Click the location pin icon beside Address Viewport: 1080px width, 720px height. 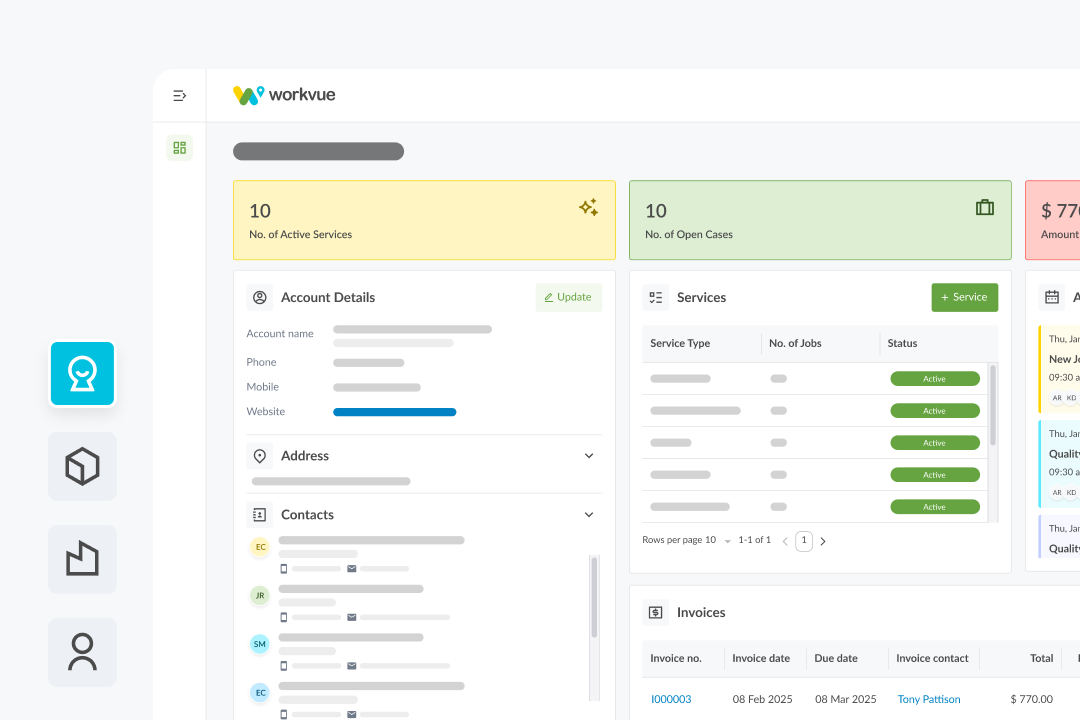[x=260, y=455]
